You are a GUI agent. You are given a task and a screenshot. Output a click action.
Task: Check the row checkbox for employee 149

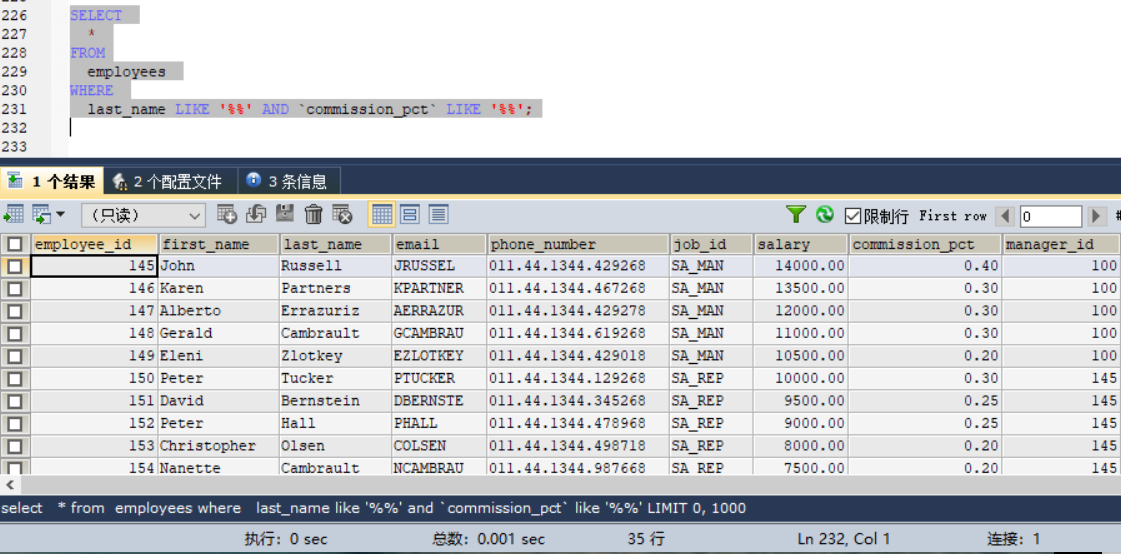click(15, 356)
